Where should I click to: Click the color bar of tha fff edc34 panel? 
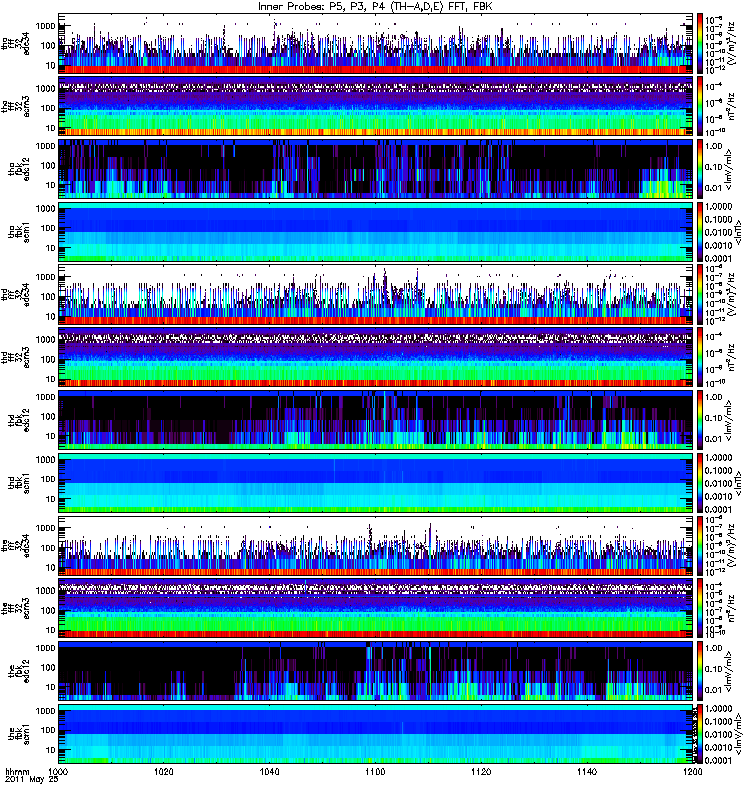pyautogui.click(x=700, y=43)
